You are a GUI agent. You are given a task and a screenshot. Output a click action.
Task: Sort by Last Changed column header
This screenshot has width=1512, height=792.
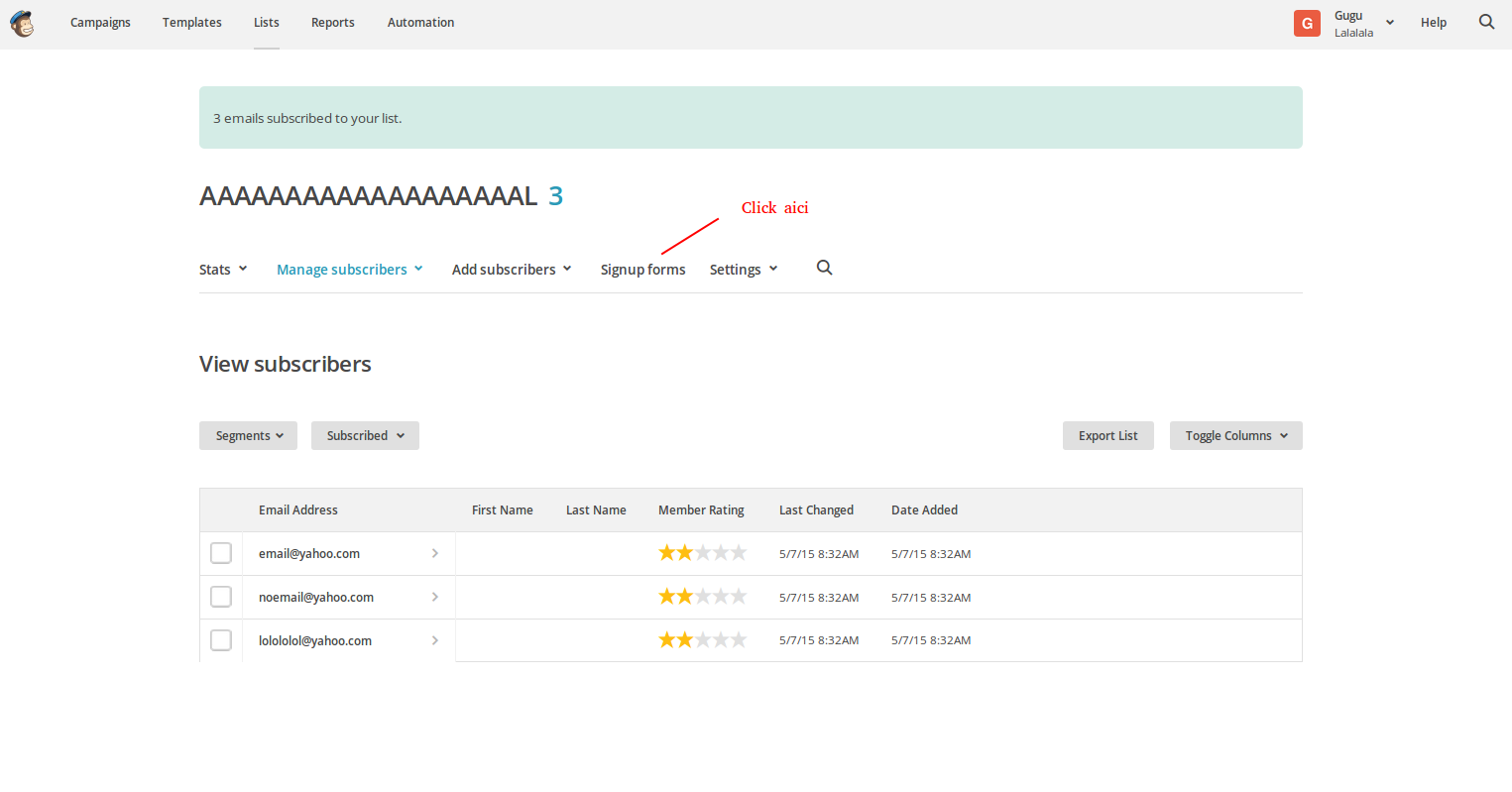(x=816, y=510)
